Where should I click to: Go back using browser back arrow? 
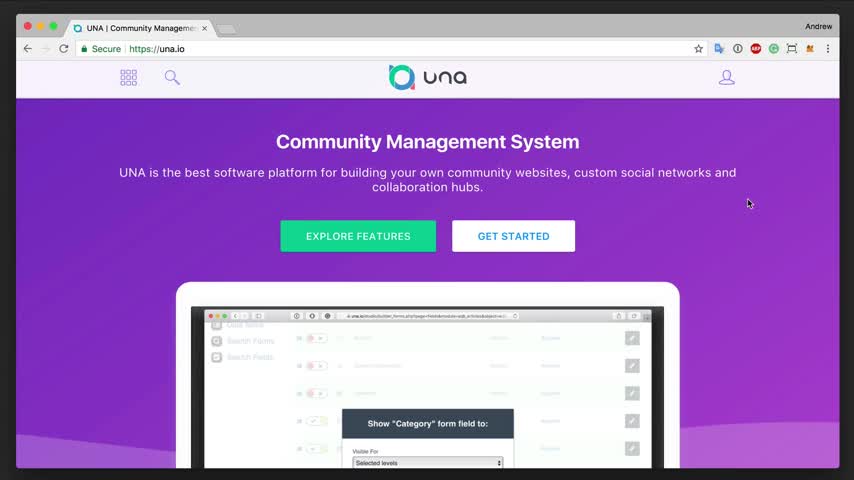click(28, 49)
